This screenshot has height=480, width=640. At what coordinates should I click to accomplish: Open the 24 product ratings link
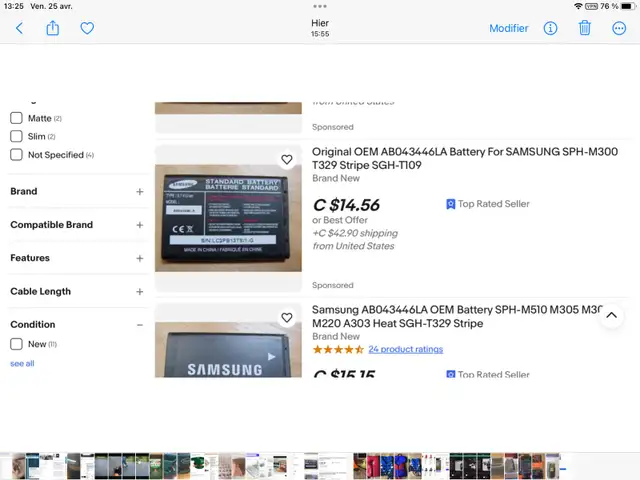click(x=405, y=349)
